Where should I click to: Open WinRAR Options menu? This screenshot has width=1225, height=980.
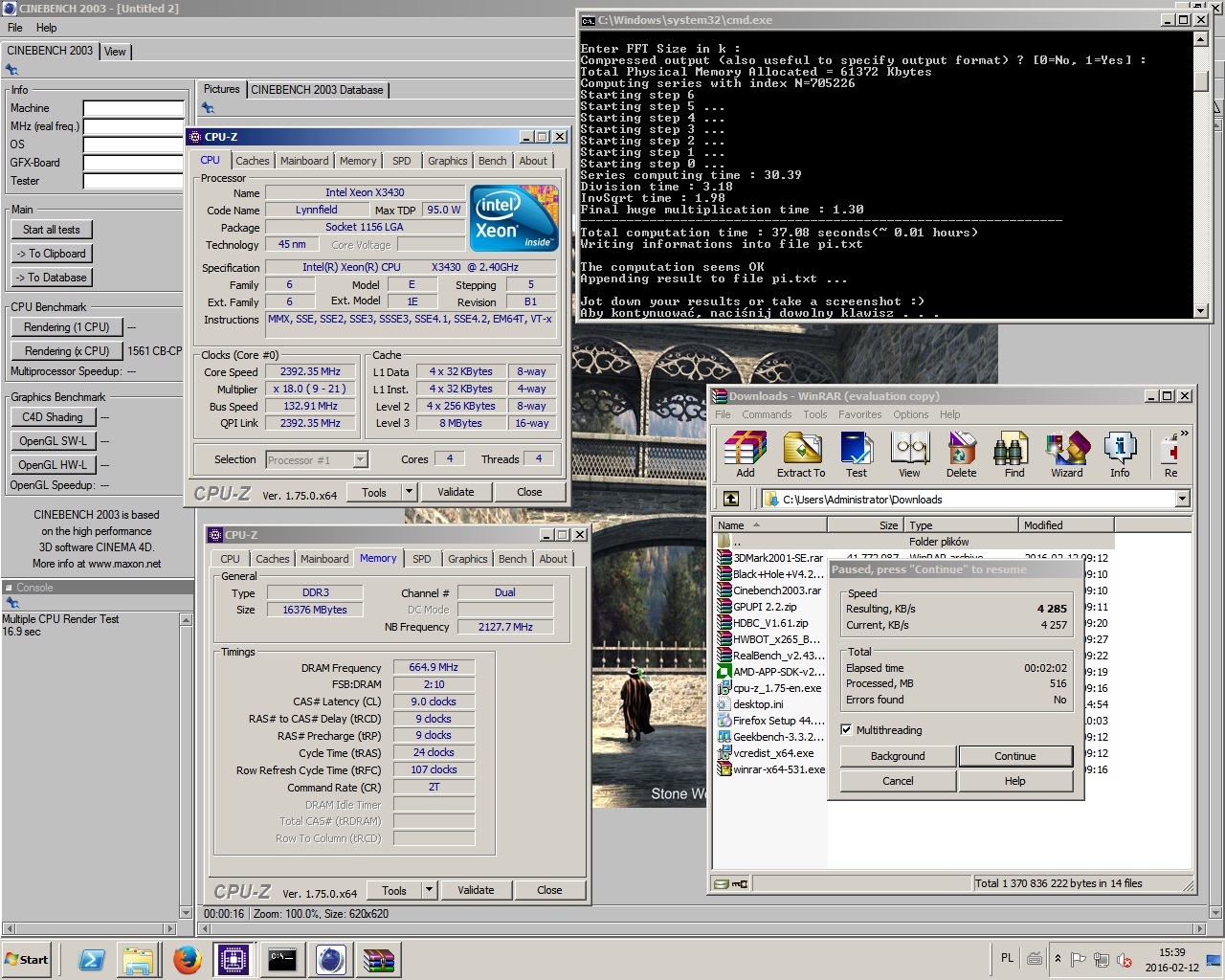pos(911,414)
